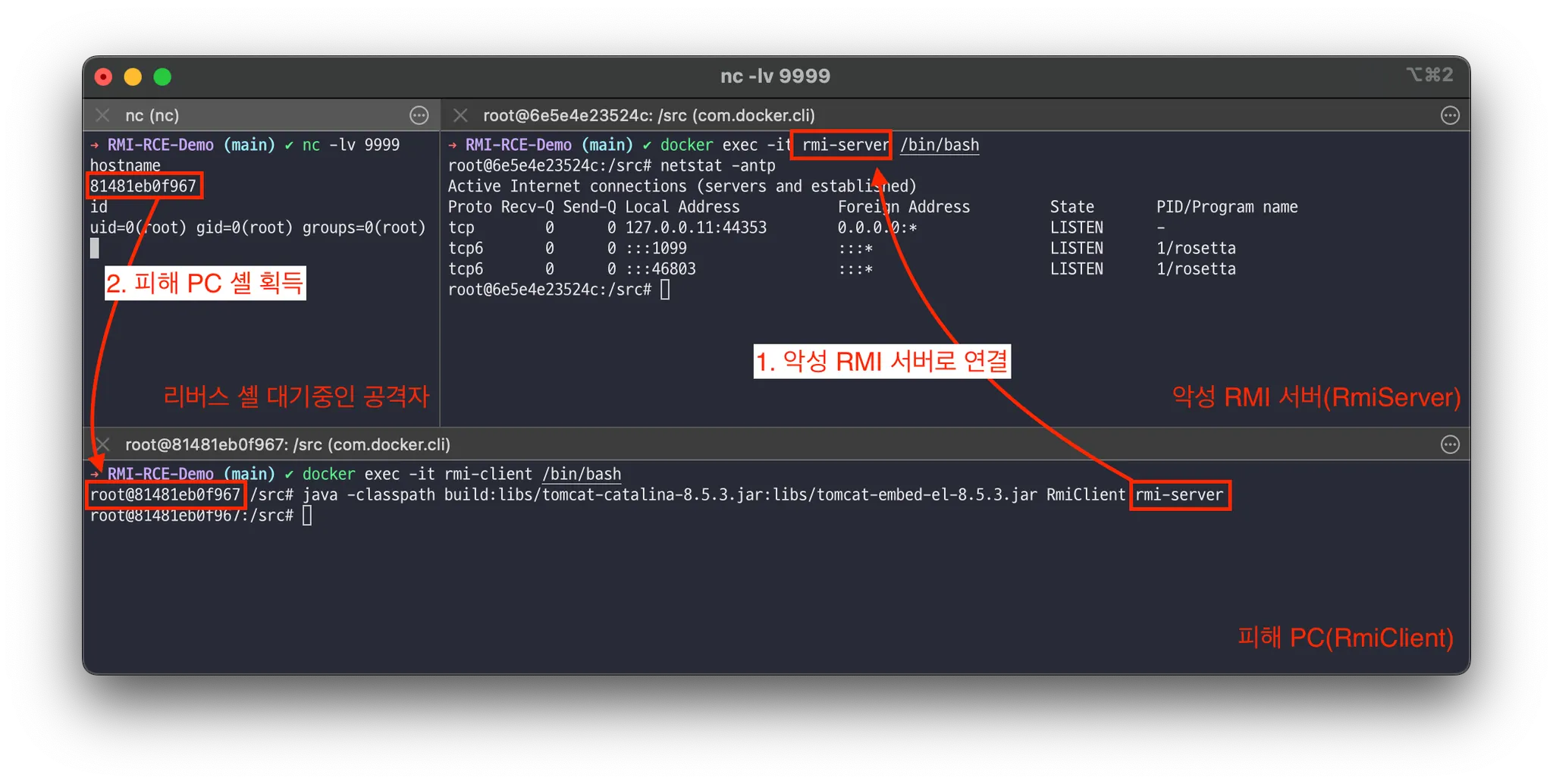Click the nc pane cursor block below the uid line
This screenshot has height=784, width=1553.
click(x=94, y=249)
